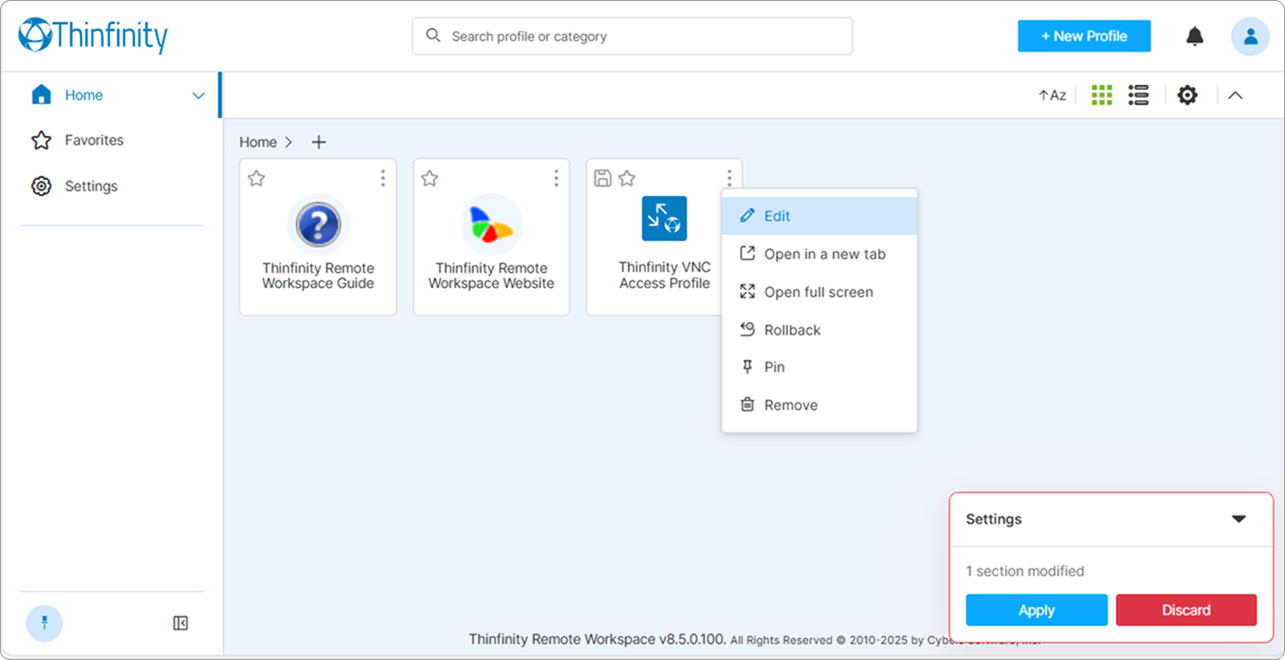Collapse the toolbar with the up chevron
This screenshot has width=1285, height=660.
tap(1235, 95)
